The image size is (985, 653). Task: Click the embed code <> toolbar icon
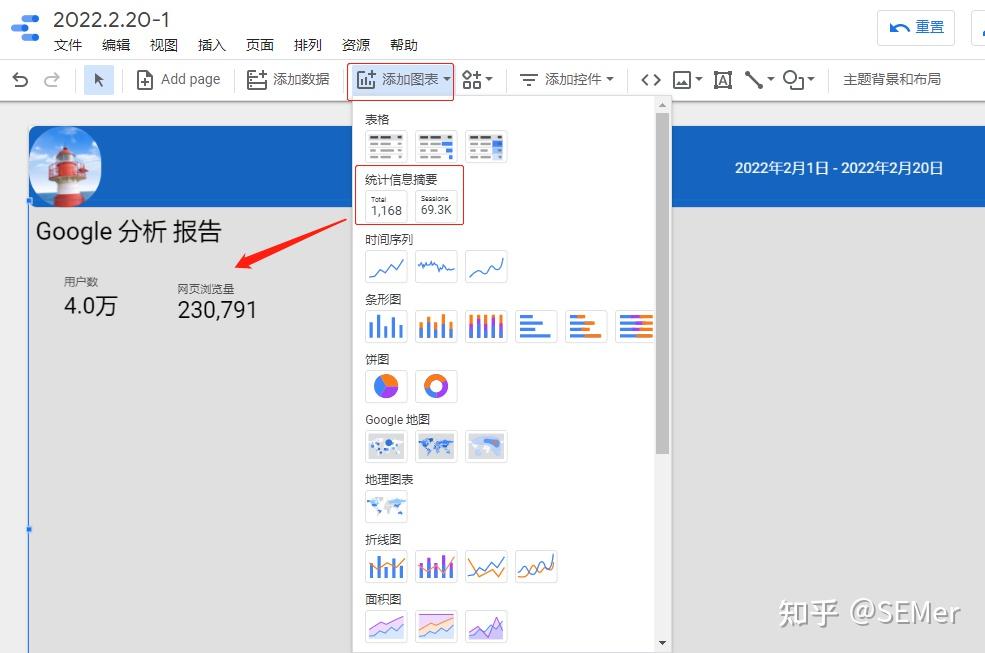(x=649, y=79)
